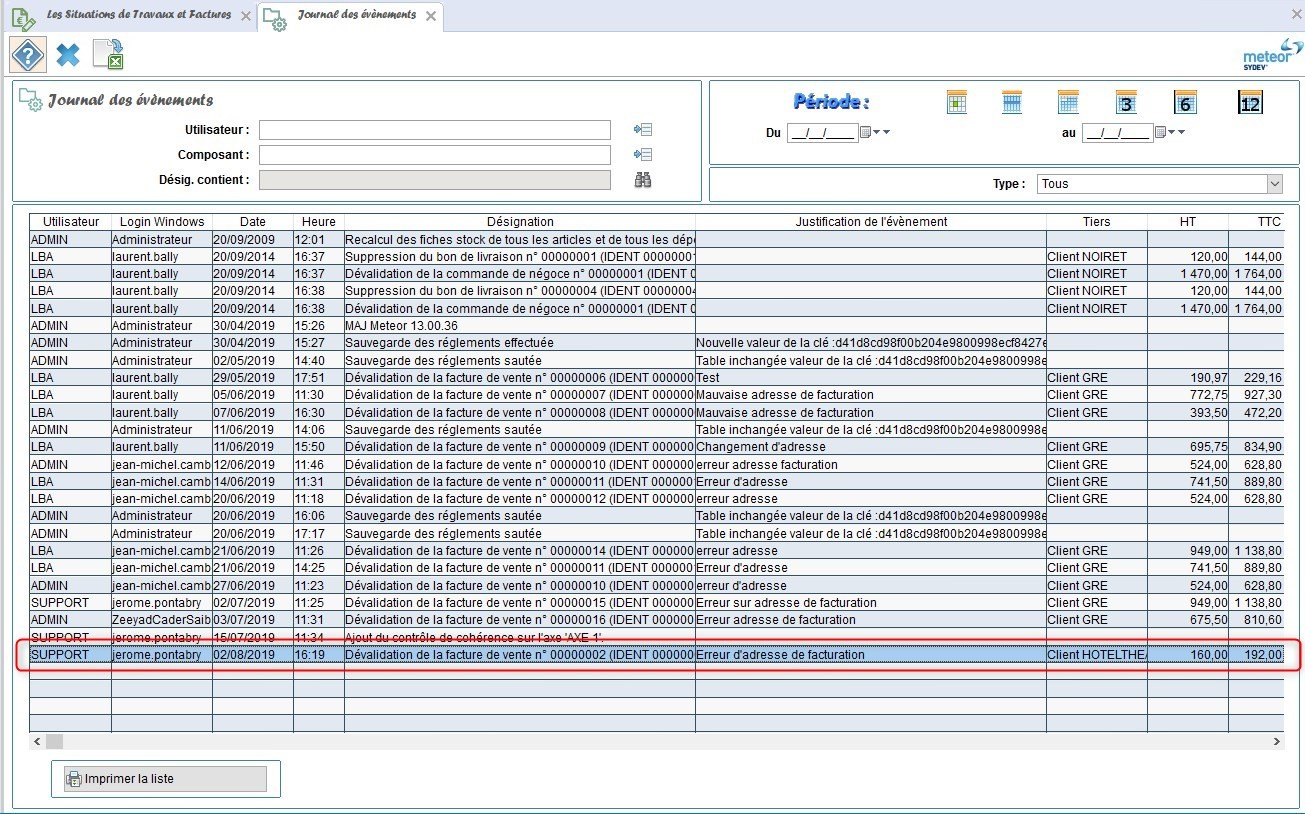
Task: Click second dropdown arrow after Du date
Action: [887, 132]
